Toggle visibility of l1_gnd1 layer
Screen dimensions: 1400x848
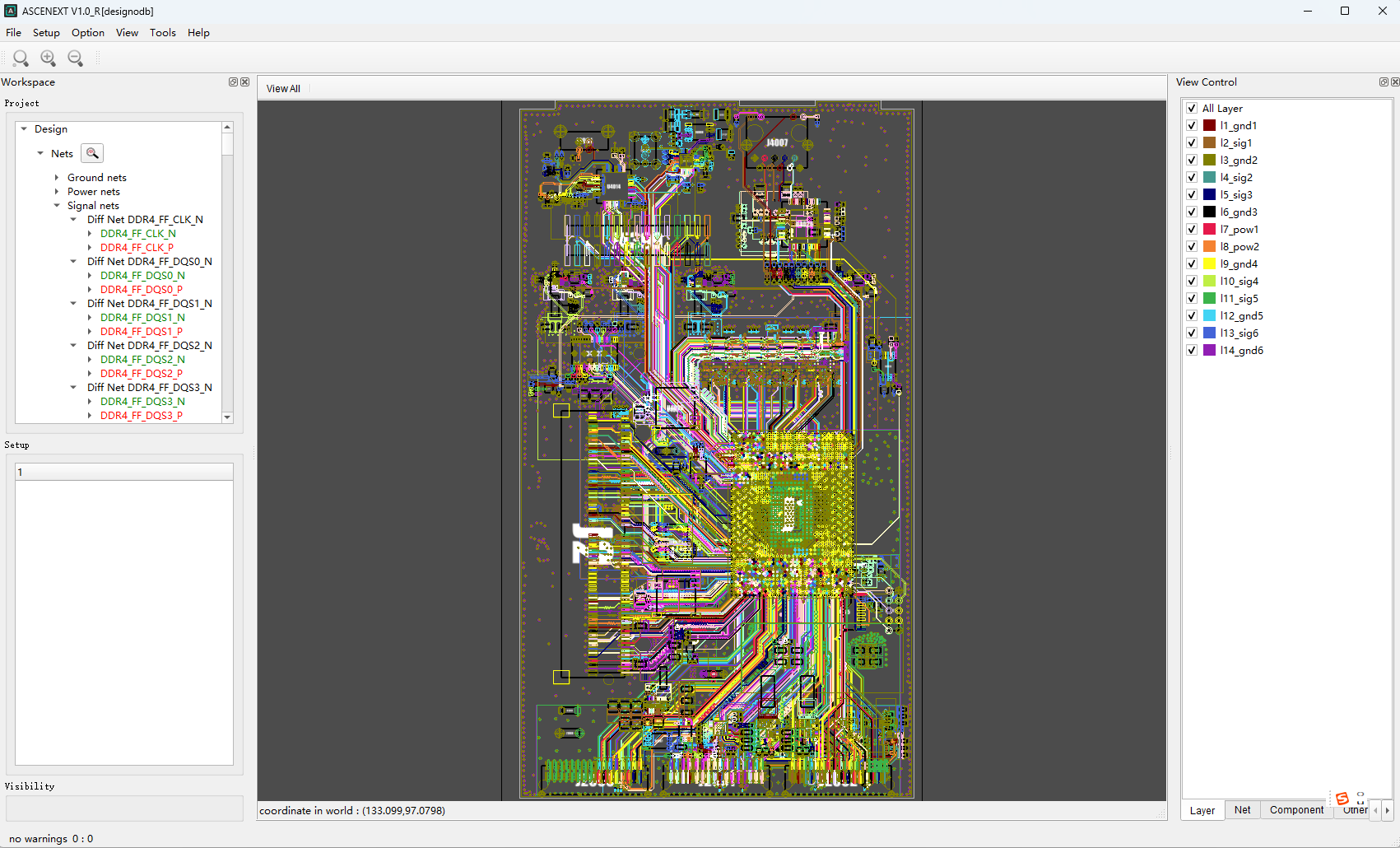tap(1191, 126)
